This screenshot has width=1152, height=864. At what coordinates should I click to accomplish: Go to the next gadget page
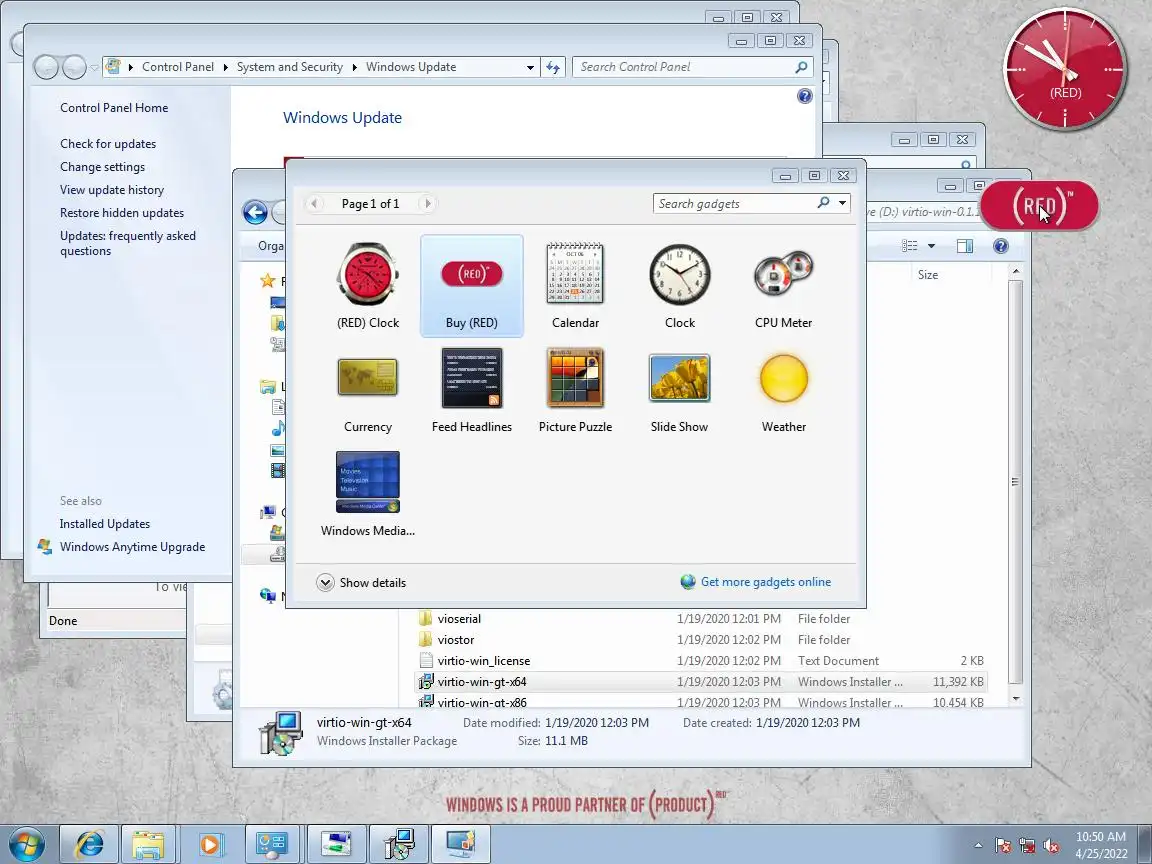point(428,204)
